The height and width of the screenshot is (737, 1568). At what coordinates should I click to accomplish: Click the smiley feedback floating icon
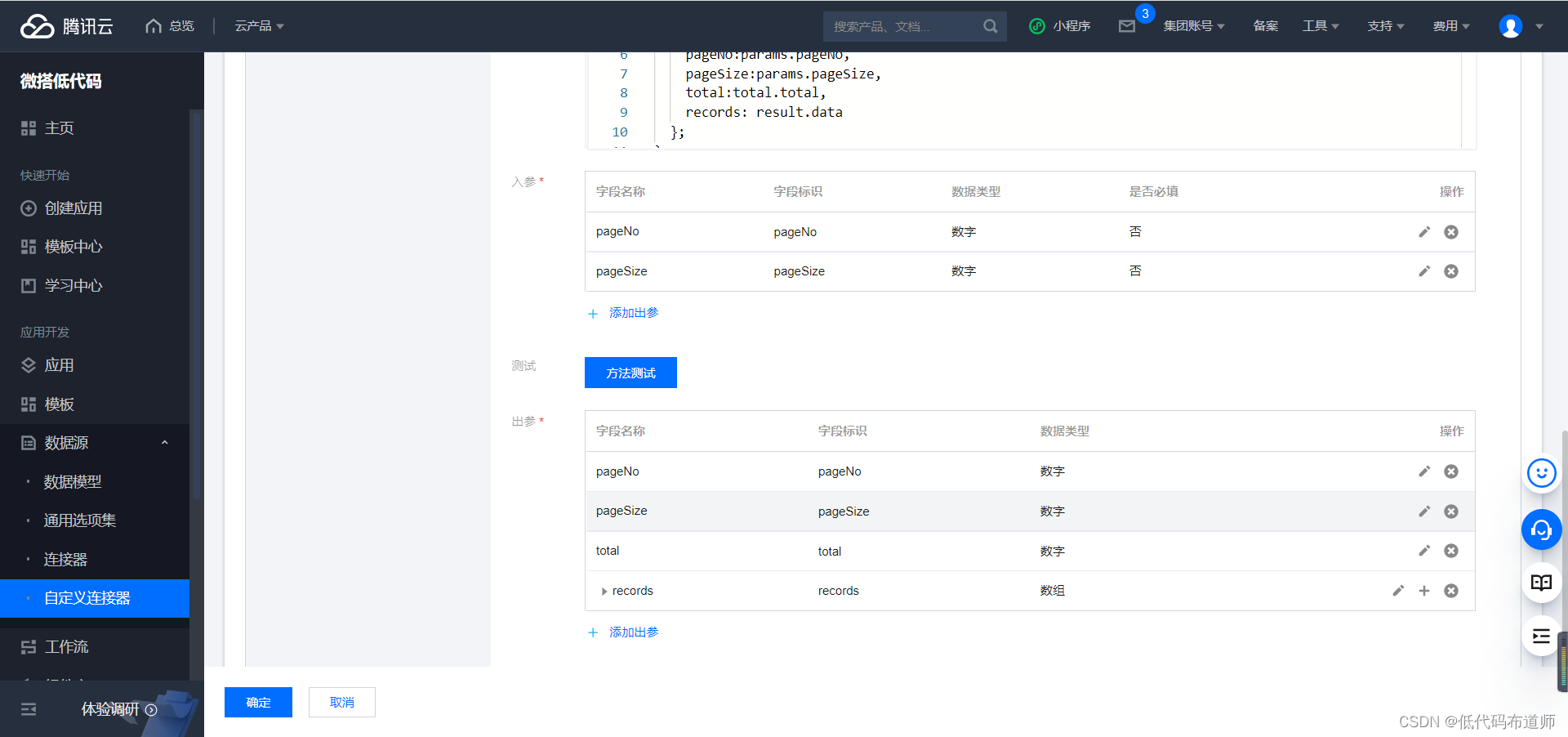pos(1542,473)
